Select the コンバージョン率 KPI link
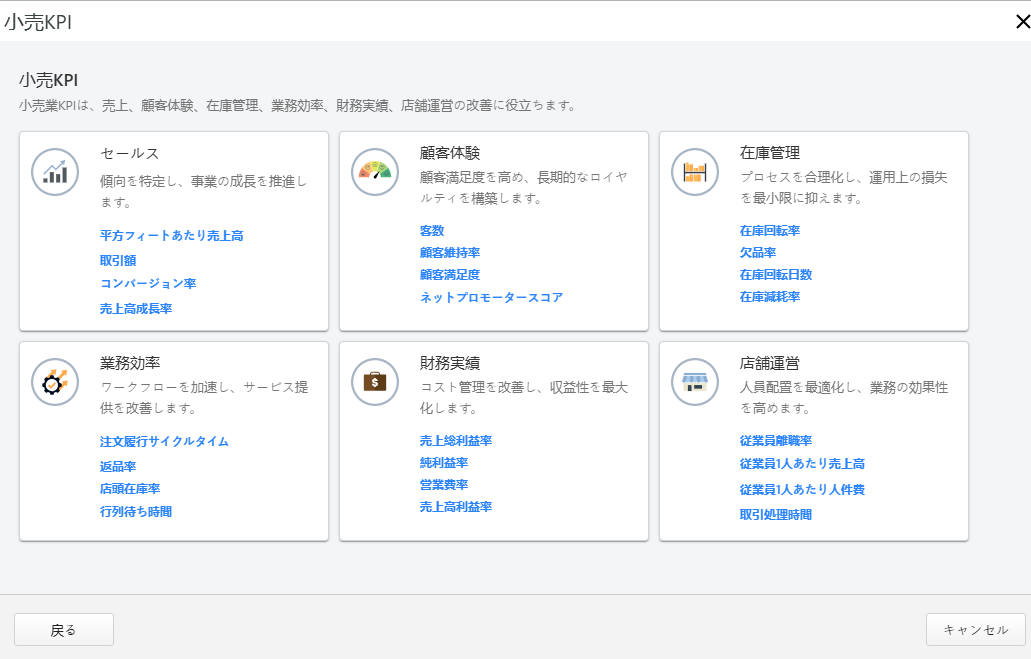 pyautogui.click(x=147, y=283)
